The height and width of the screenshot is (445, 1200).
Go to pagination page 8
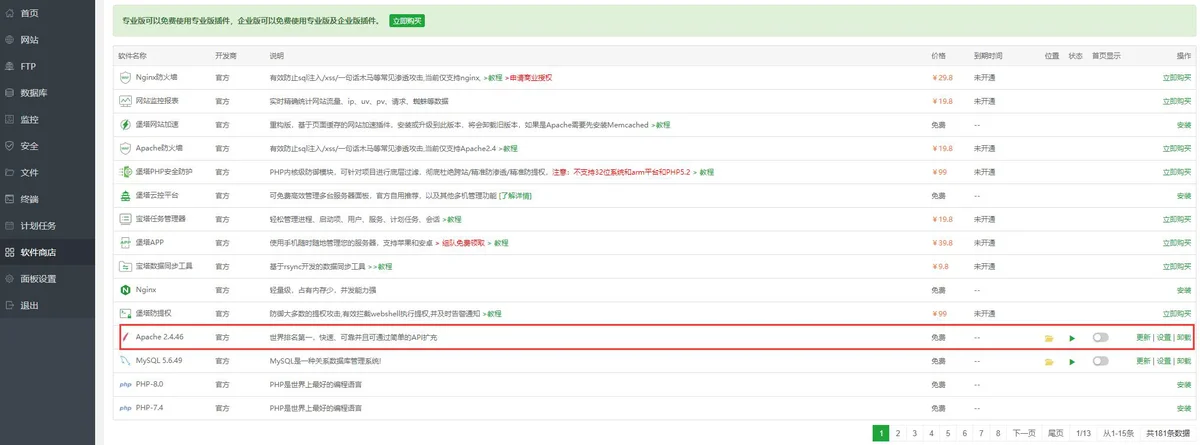coord(1000,433)
